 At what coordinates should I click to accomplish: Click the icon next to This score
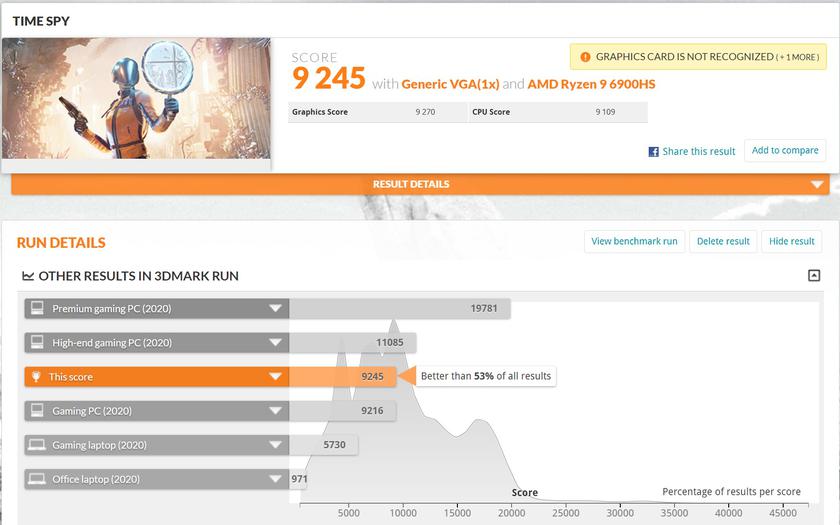coord(37,377)
